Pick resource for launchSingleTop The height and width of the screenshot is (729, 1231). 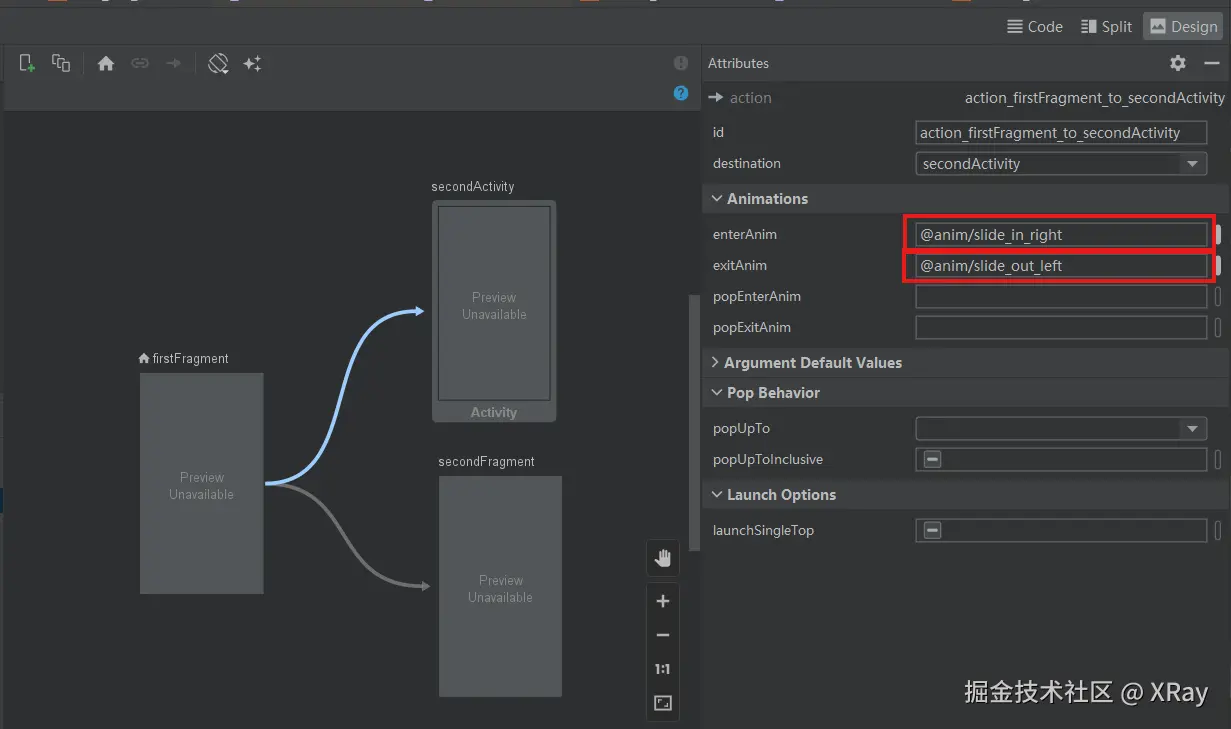coord(1218,531)
